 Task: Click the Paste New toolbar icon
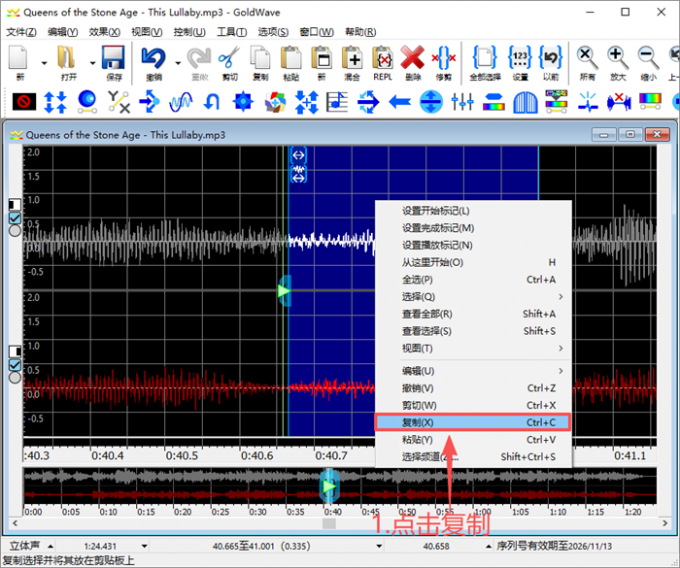click(x=322, y=58)
